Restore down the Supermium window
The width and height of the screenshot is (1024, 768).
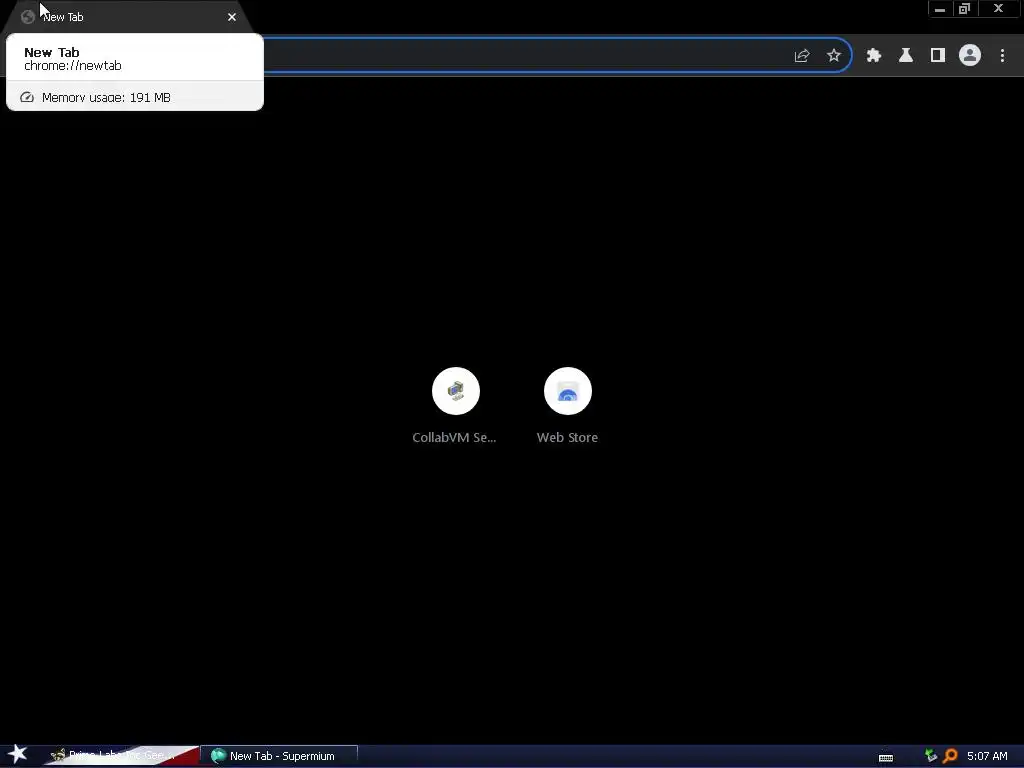964,9
